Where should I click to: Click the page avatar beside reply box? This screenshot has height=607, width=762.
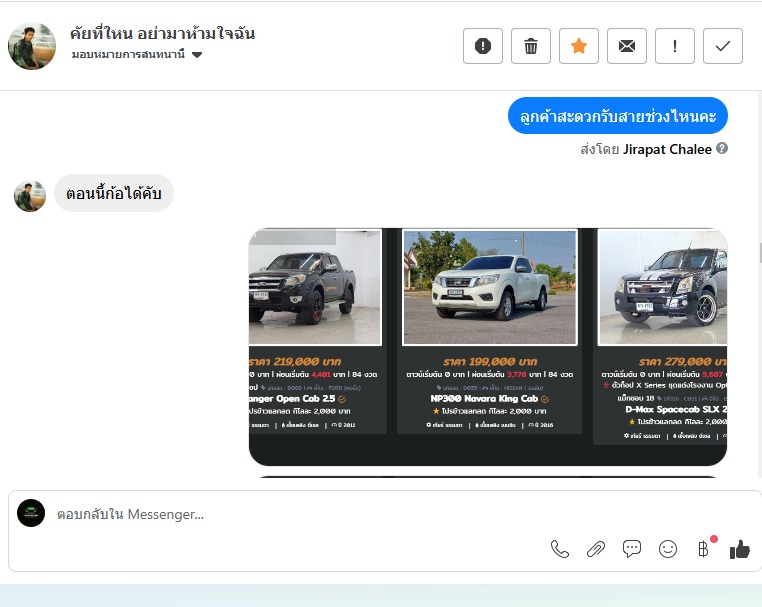31,513
